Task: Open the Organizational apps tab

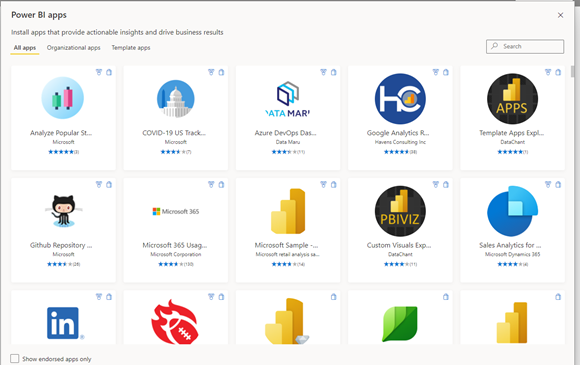Action: pyautogui.click(x=74, y=48)
